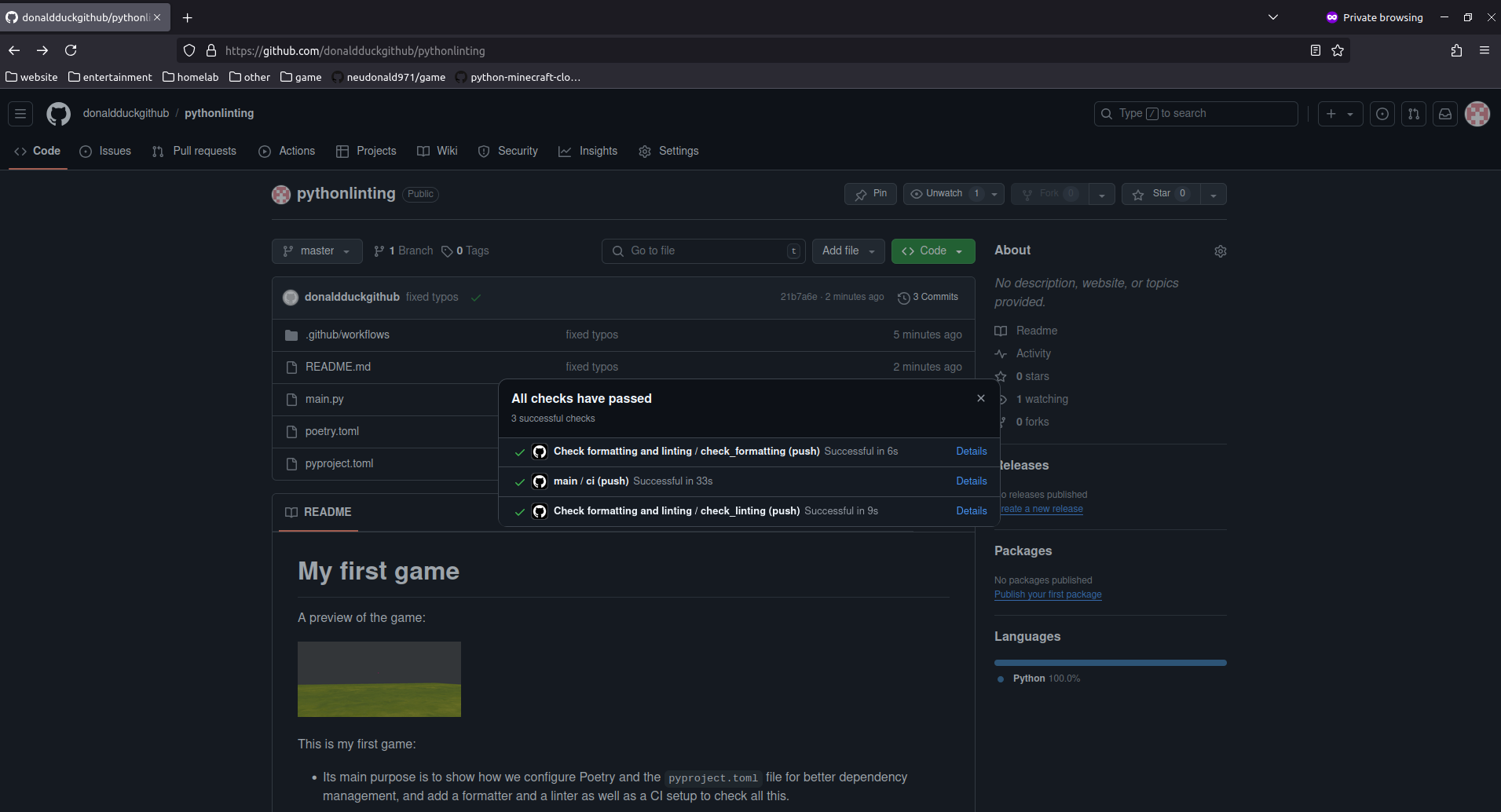The height and width of the screenshot is (812, 1501).
Task: List all open tabs with the chevron
Action: [1273, 17]
